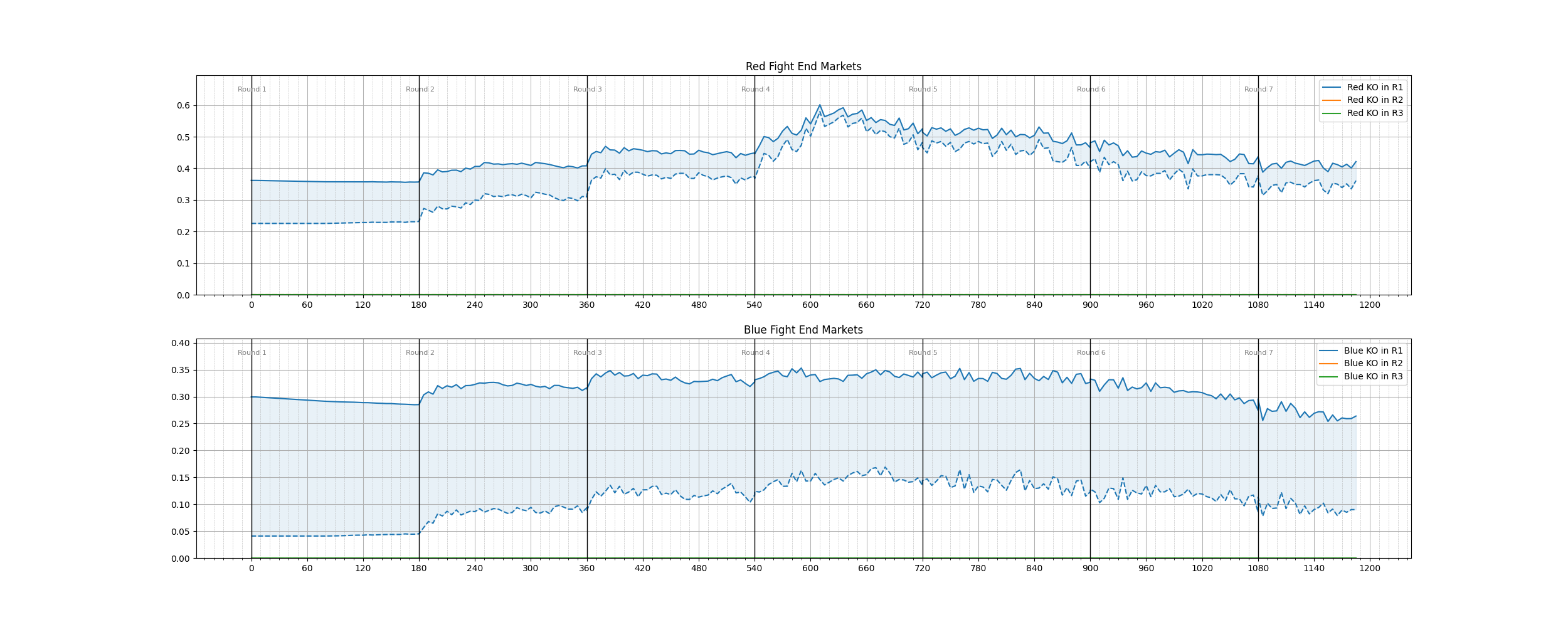Viewport: 1568px width, 627px height.
Task: Click the 'Red KO in R1' legend entry
Action: point(1375,87)
